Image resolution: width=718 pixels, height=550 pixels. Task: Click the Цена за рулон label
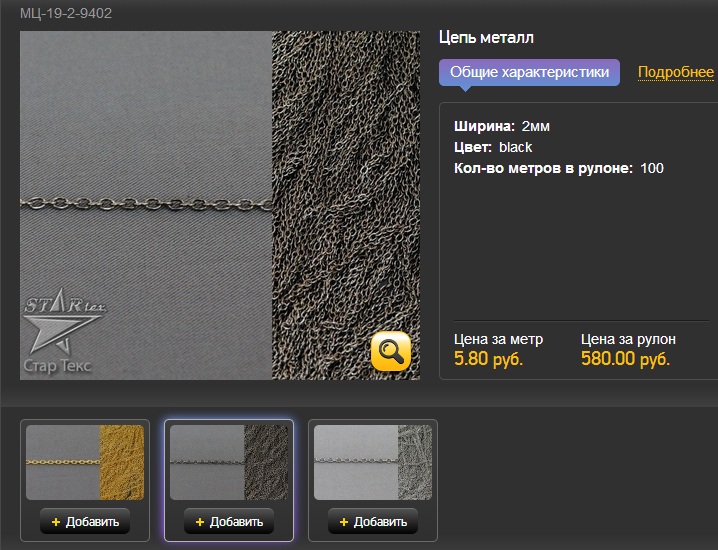point(628,339)
